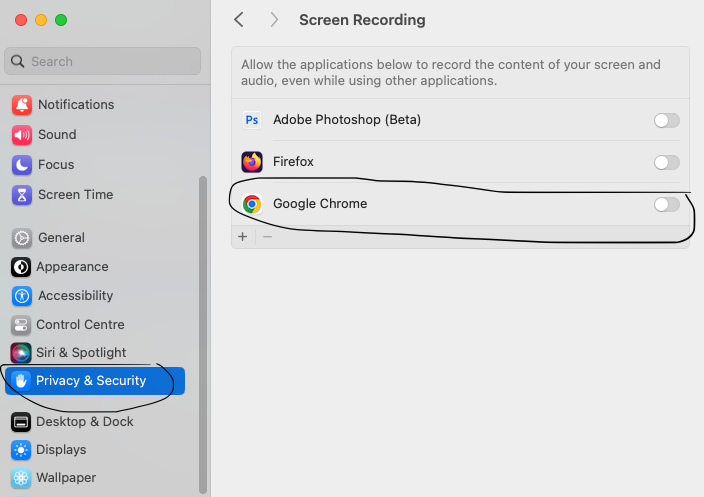The width and height of the screenshot is (704, 497).
Task: Click the Google Chrome app icon
Action: click(252, 204)
